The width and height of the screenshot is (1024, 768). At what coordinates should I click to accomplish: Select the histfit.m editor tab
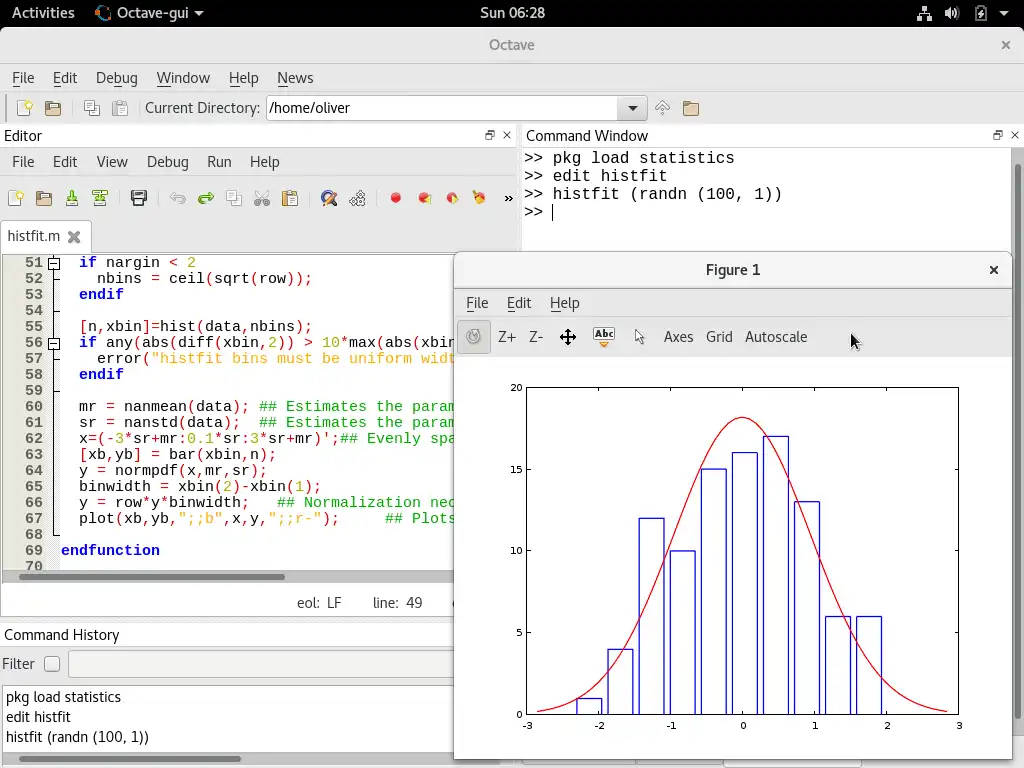coord(33,236)
